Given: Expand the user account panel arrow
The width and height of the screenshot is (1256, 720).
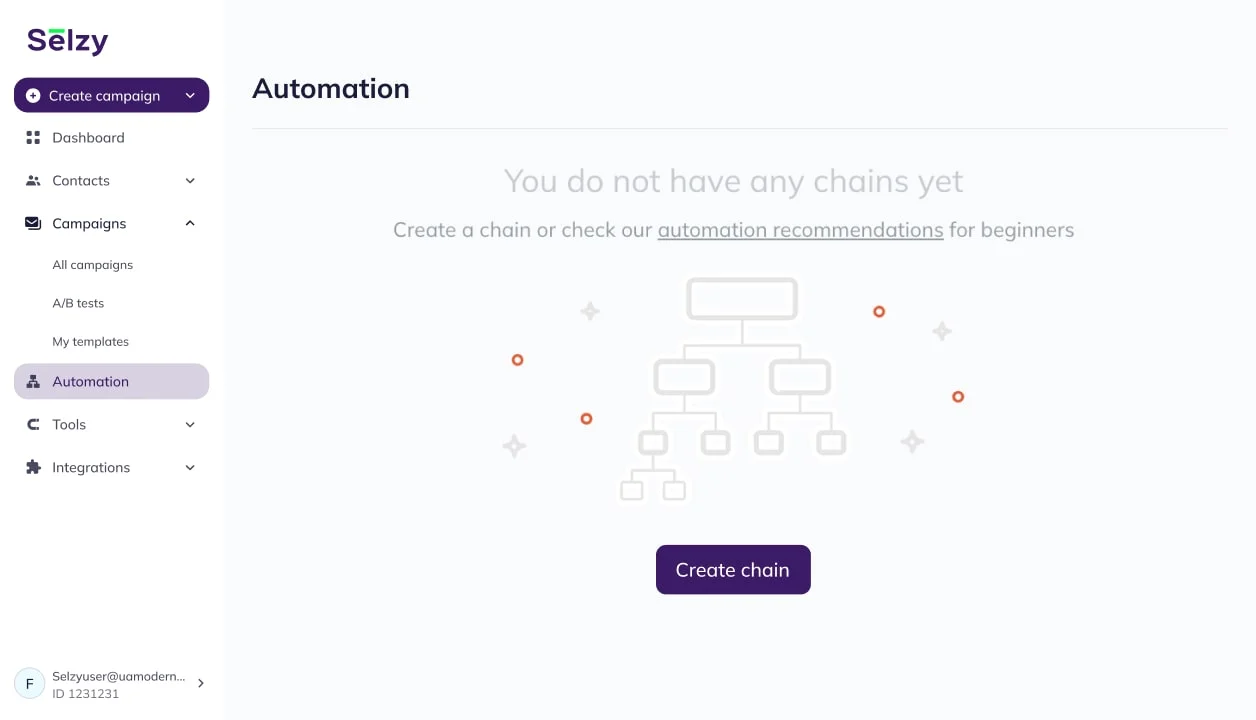Looking at the screenshot, I should coord(200,682).
